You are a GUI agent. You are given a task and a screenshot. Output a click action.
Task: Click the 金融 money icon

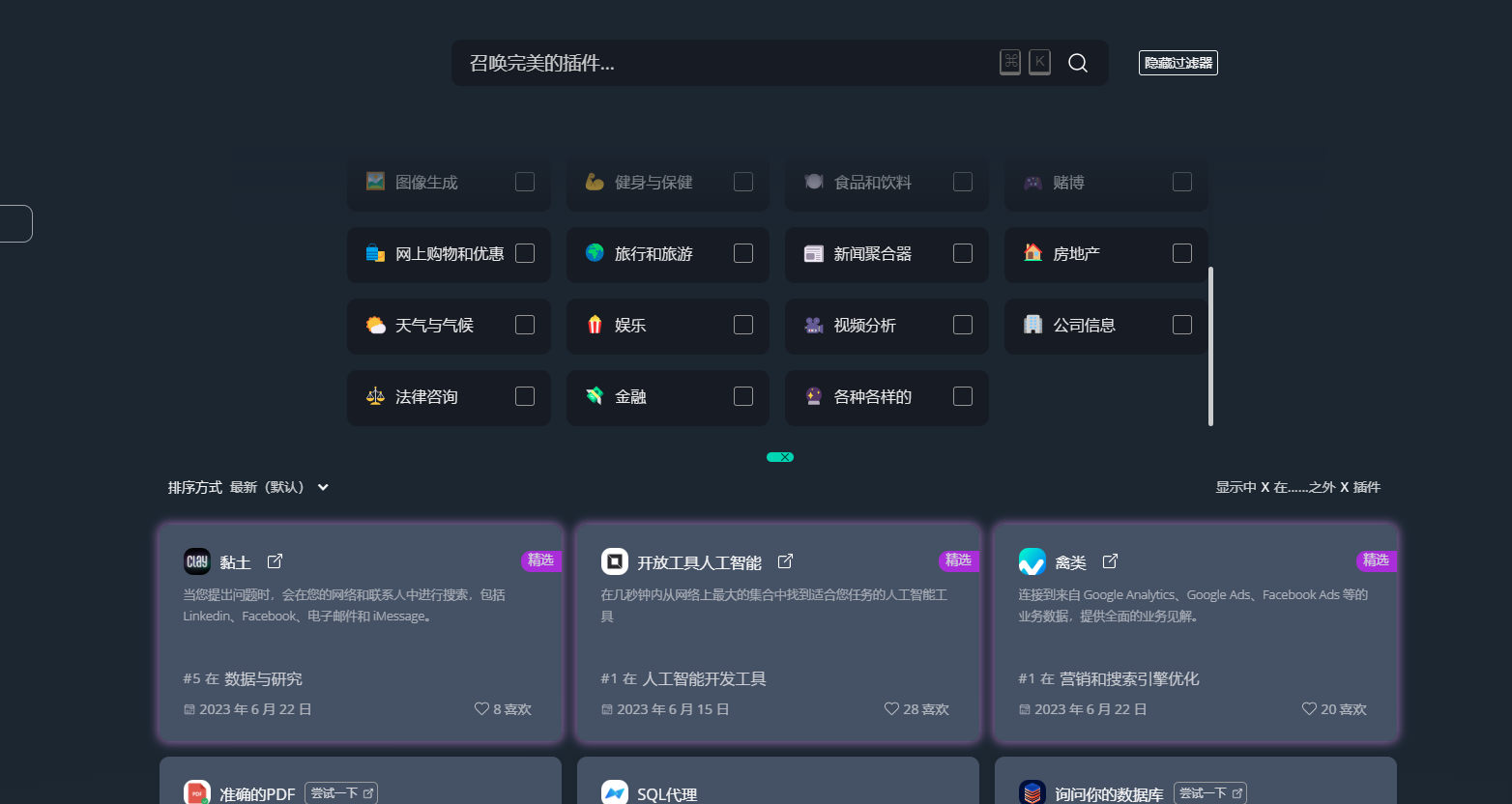[x=595, y=396]
